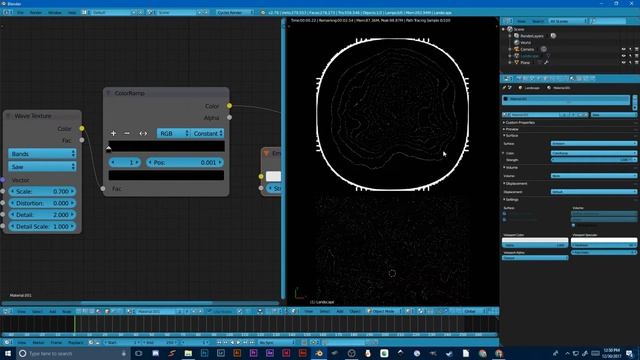
Task: Toggle Landscape selectability cursor in outliner
Action: tap(630, 56)
